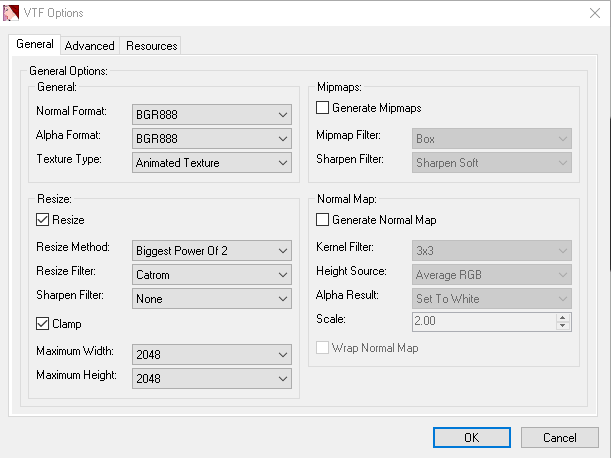Click the Scale value input field
The height and width of the screenshot is (458, 611).
click(x=482, y=322)
